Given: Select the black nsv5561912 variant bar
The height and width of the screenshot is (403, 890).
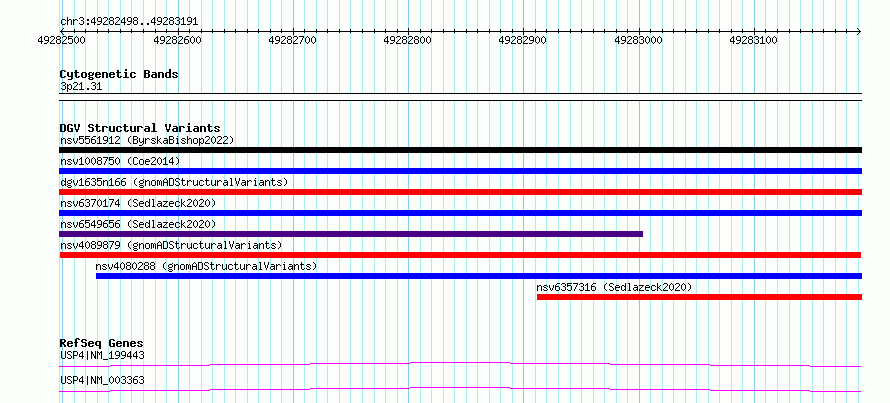Looking at the screenshot, I should [460, 150].
